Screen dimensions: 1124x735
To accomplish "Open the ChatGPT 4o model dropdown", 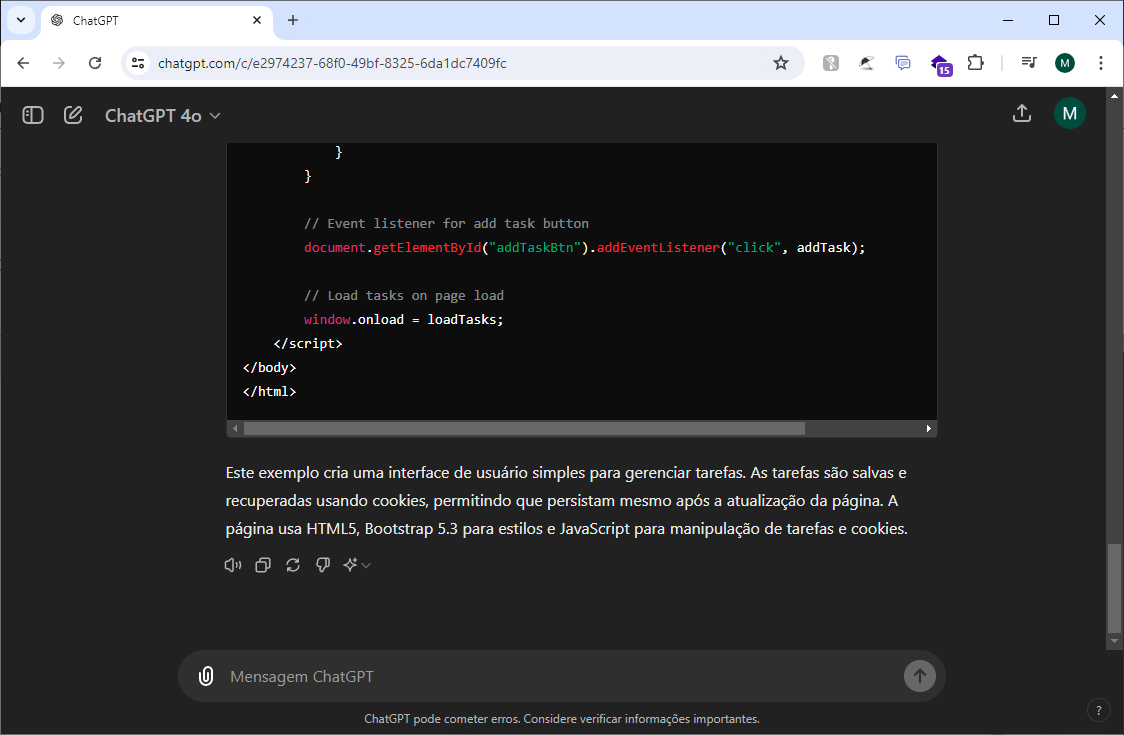I will (x=162, y=115).
